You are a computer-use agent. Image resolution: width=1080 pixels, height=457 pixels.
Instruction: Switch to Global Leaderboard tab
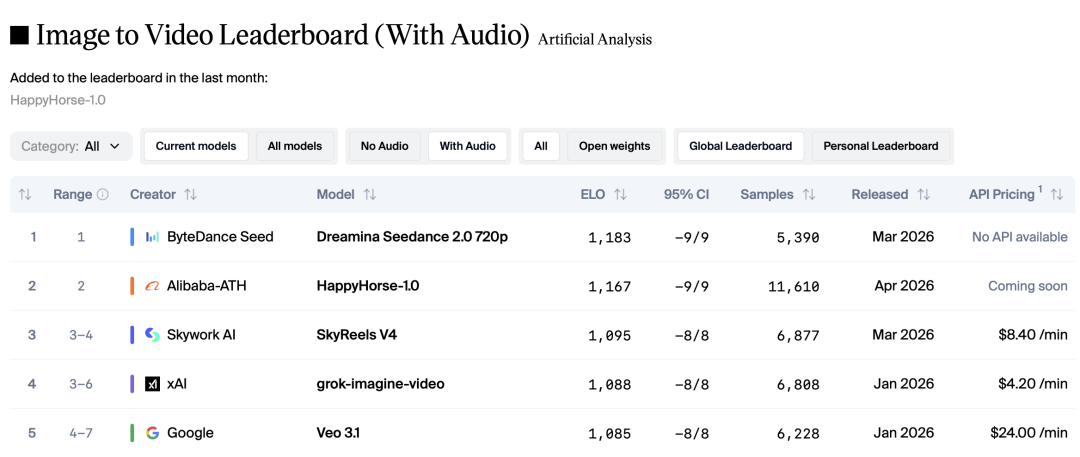click(740, 146)
